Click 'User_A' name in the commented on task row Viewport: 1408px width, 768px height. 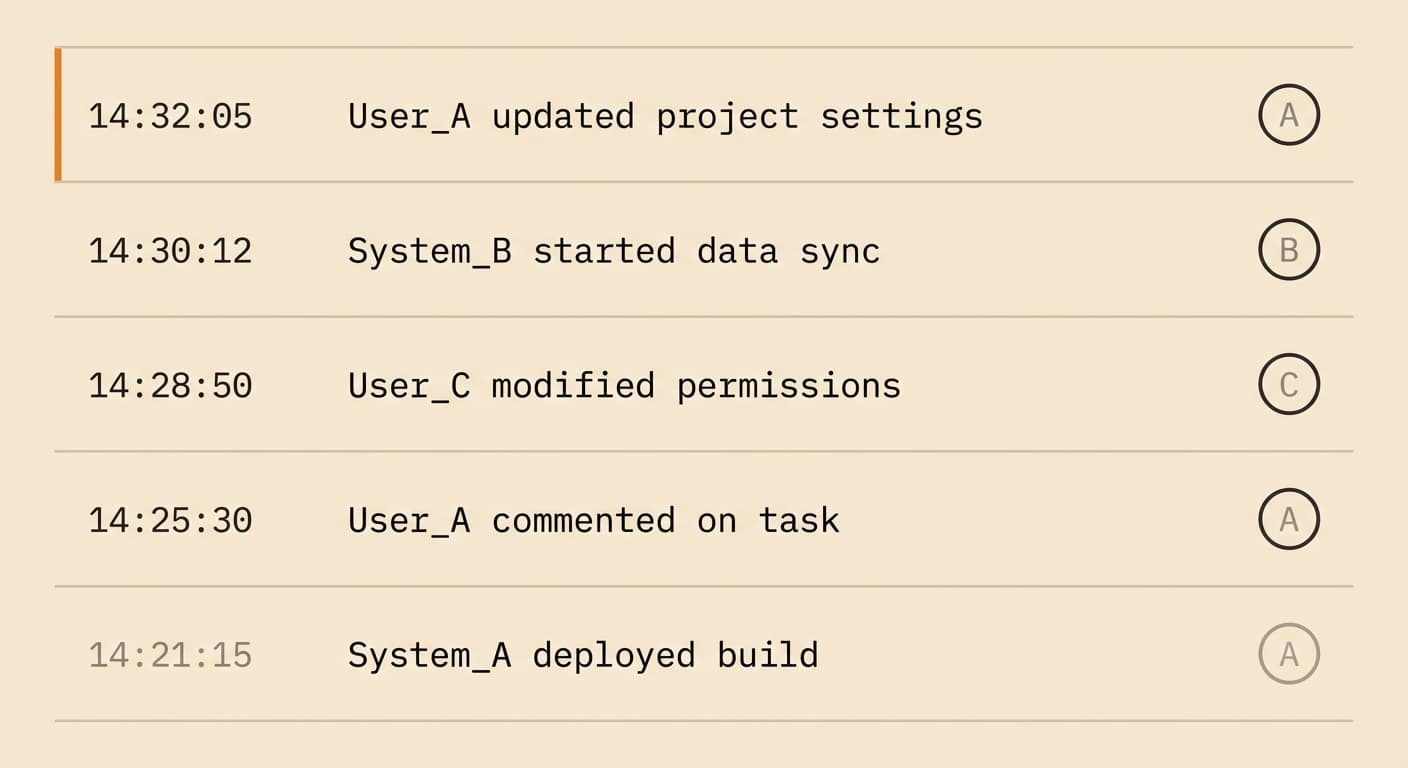tap(409, 521)
